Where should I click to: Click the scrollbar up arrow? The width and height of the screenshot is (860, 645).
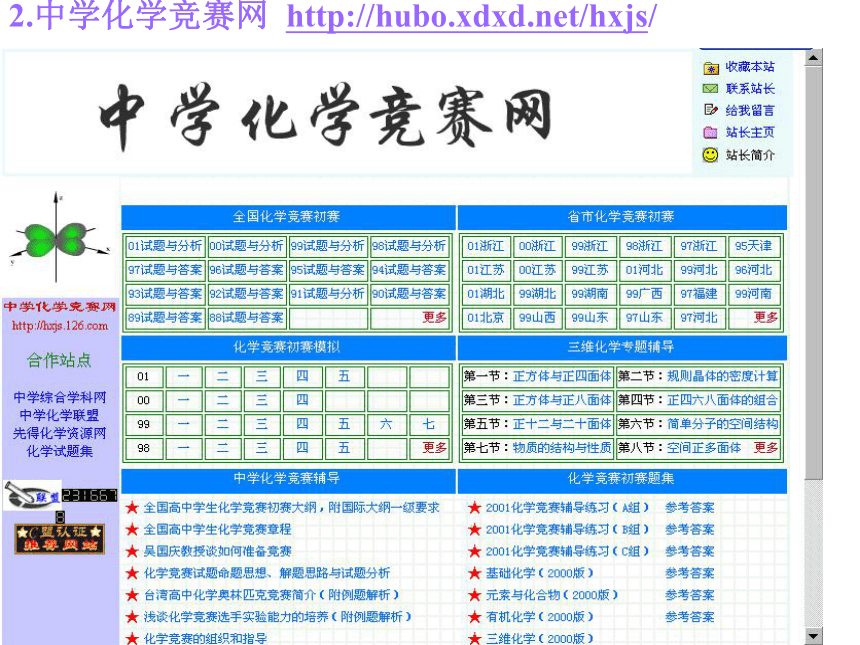(x=813, y=57)
